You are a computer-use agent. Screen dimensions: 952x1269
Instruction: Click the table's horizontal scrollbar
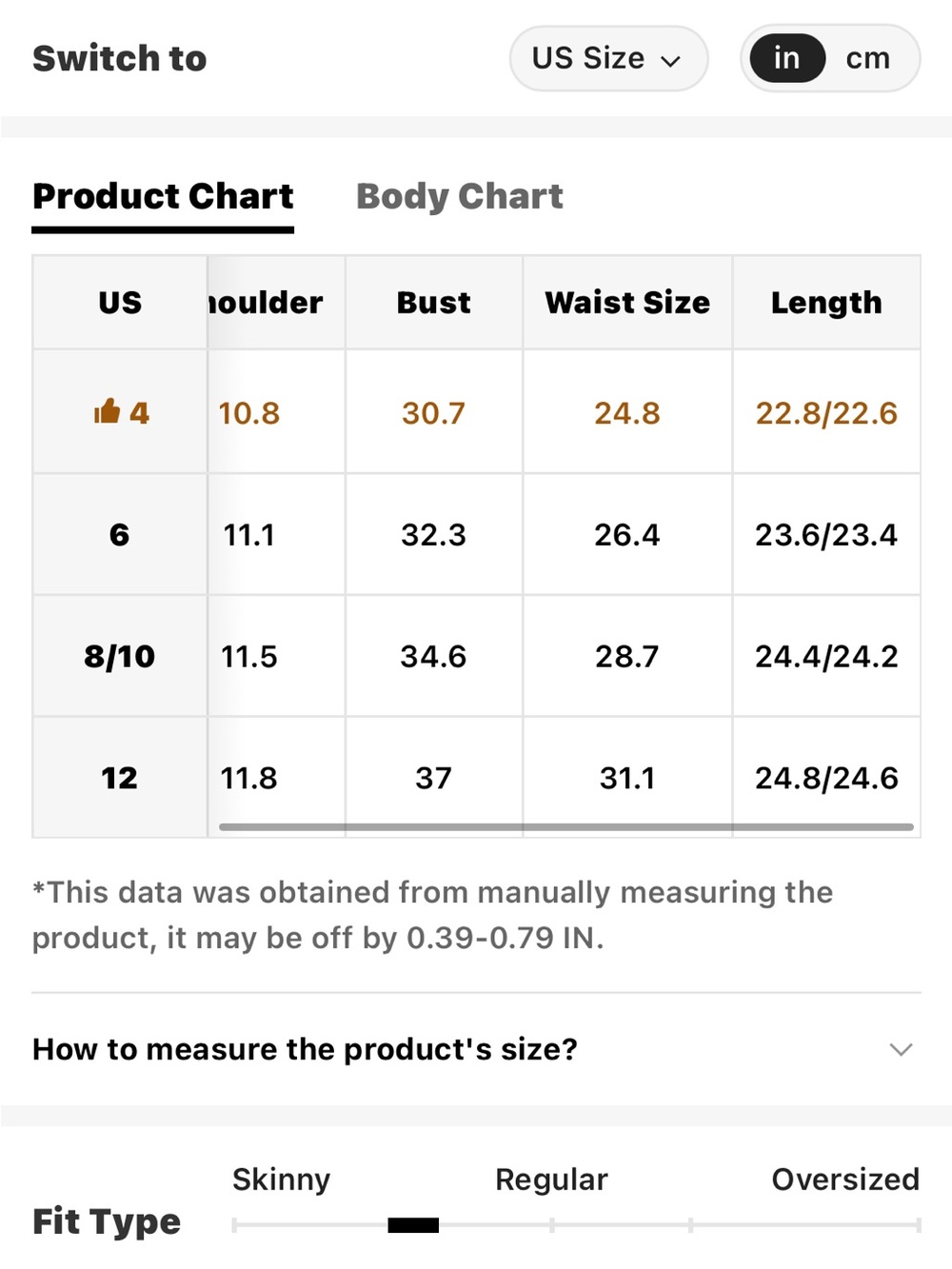click(x=566, y=826)
